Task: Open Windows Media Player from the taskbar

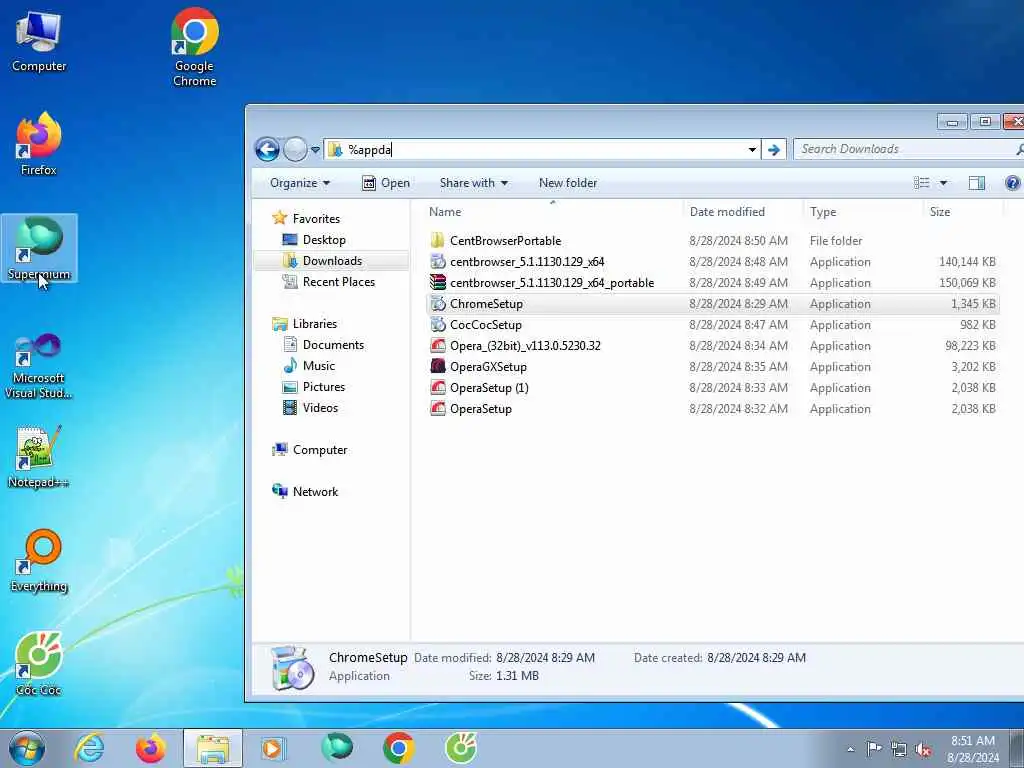Action: tap(272, 748)
